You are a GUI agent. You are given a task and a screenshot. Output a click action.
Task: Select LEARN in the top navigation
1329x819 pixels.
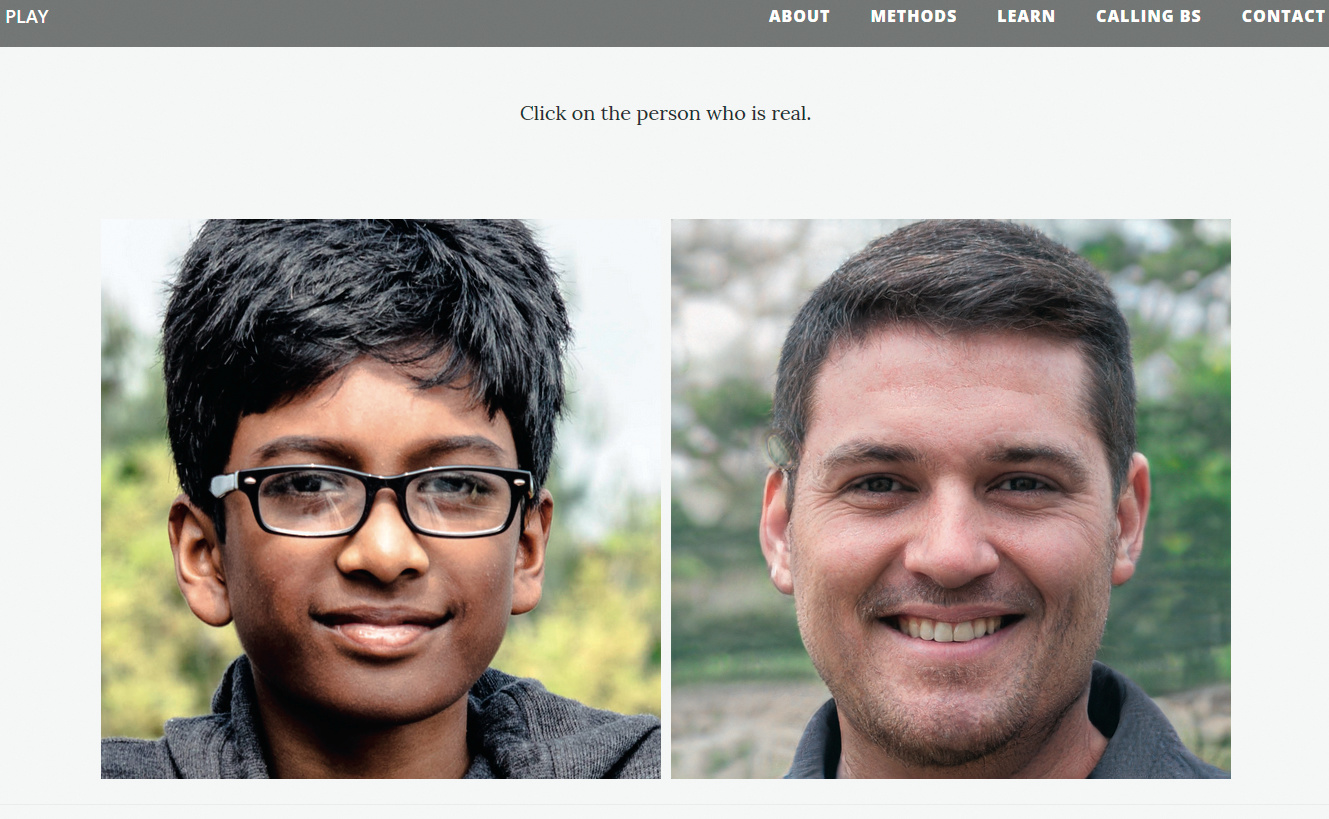point(1026,16)
